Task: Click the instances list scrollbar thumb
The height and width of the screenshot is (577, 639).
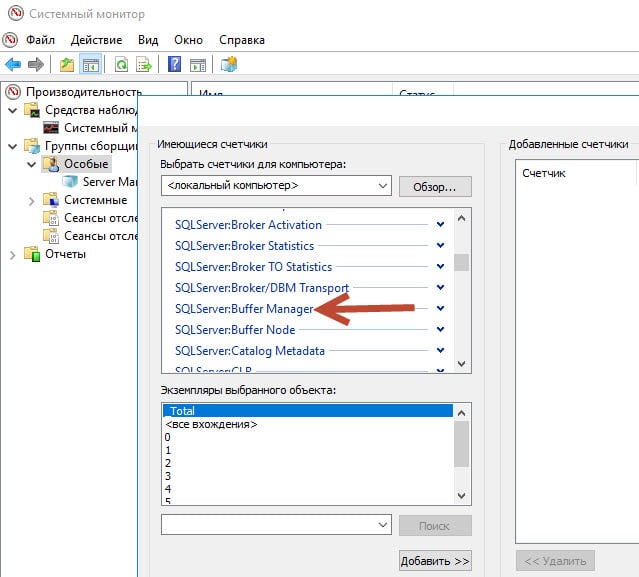Action: [x=461, y=444]
